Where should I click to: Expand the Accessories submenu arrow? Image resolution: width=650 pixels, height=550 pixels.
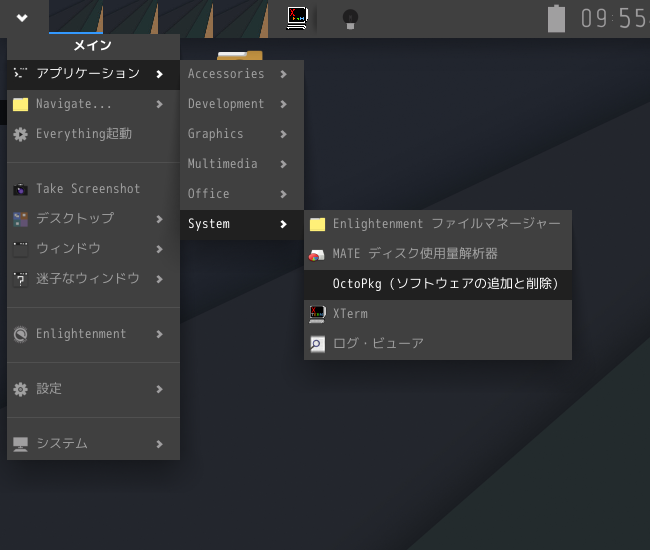click(284, 74)
